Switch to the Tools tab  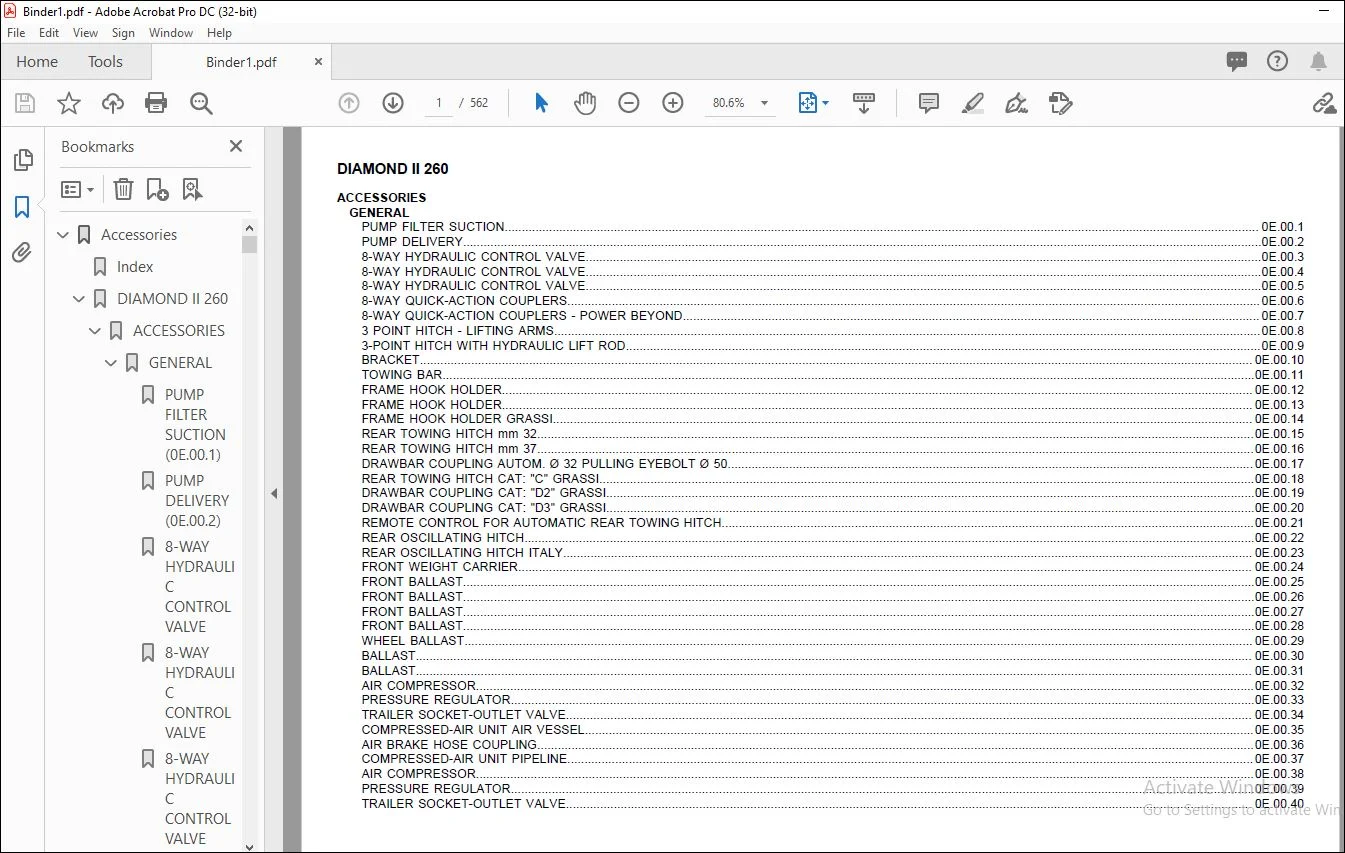[x=105, y=62]
